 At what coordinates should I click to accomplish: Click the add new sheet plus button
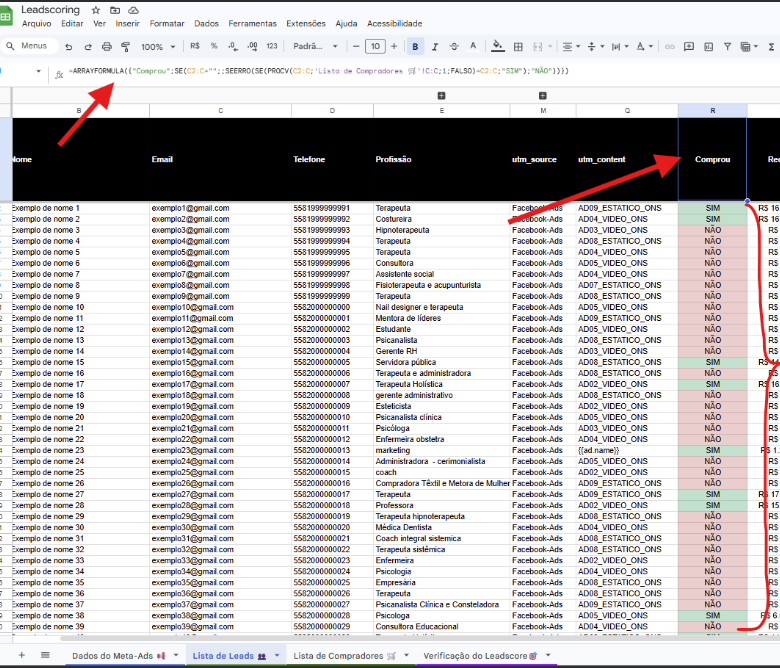point(21,655)
